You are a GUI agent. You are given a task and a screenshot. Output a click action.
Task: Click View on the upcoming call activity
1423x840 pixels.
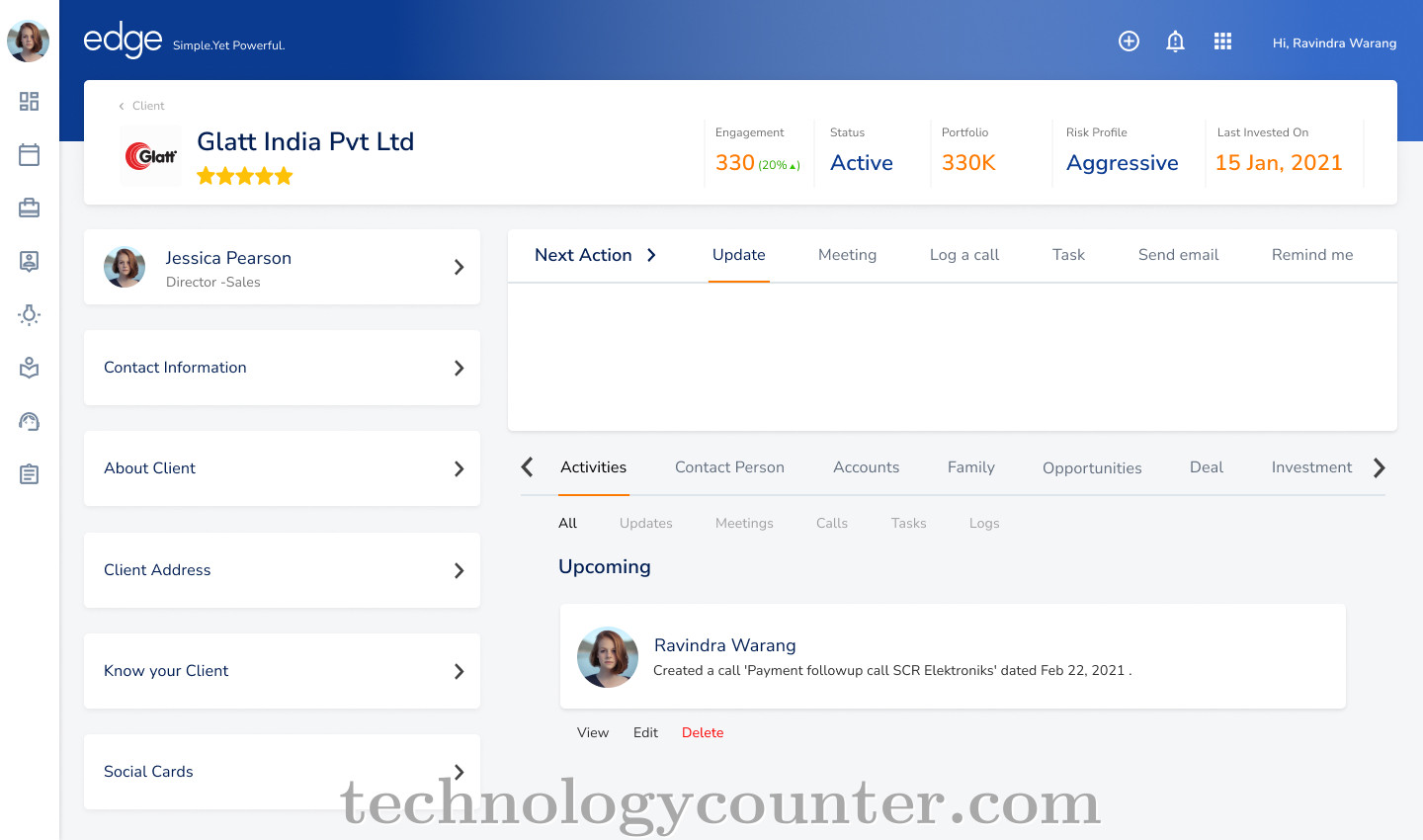[593, 732]
